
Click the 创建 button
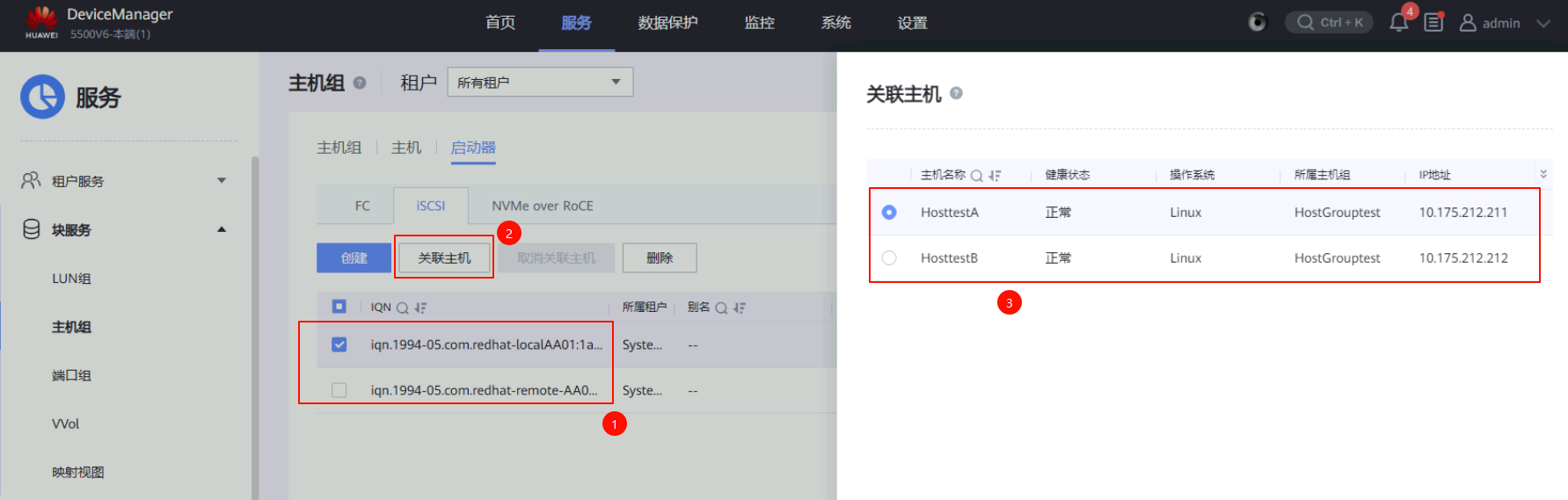click(x=354, y=257)
